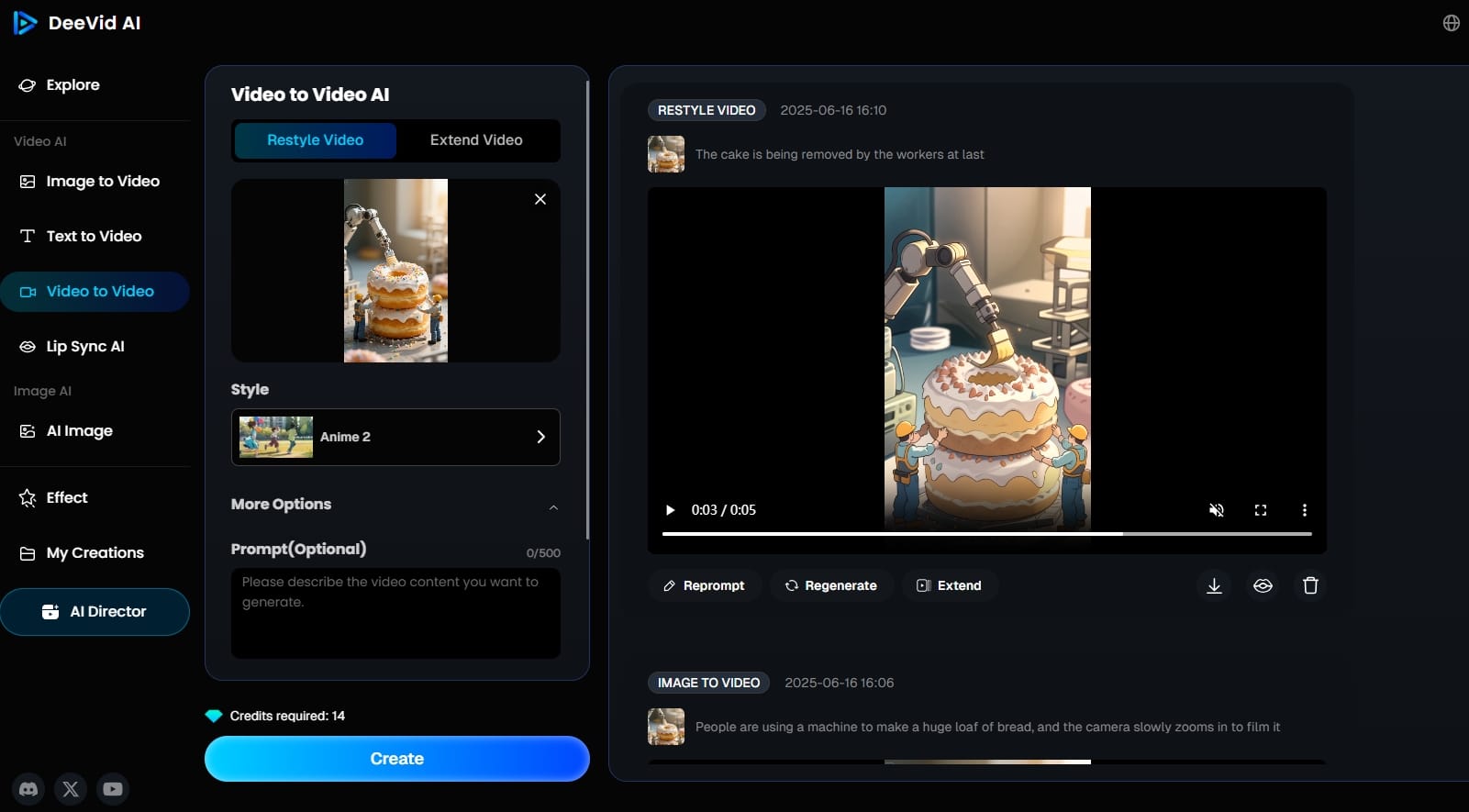Click the 0:03 / 0:05 time display

[724, 510]
